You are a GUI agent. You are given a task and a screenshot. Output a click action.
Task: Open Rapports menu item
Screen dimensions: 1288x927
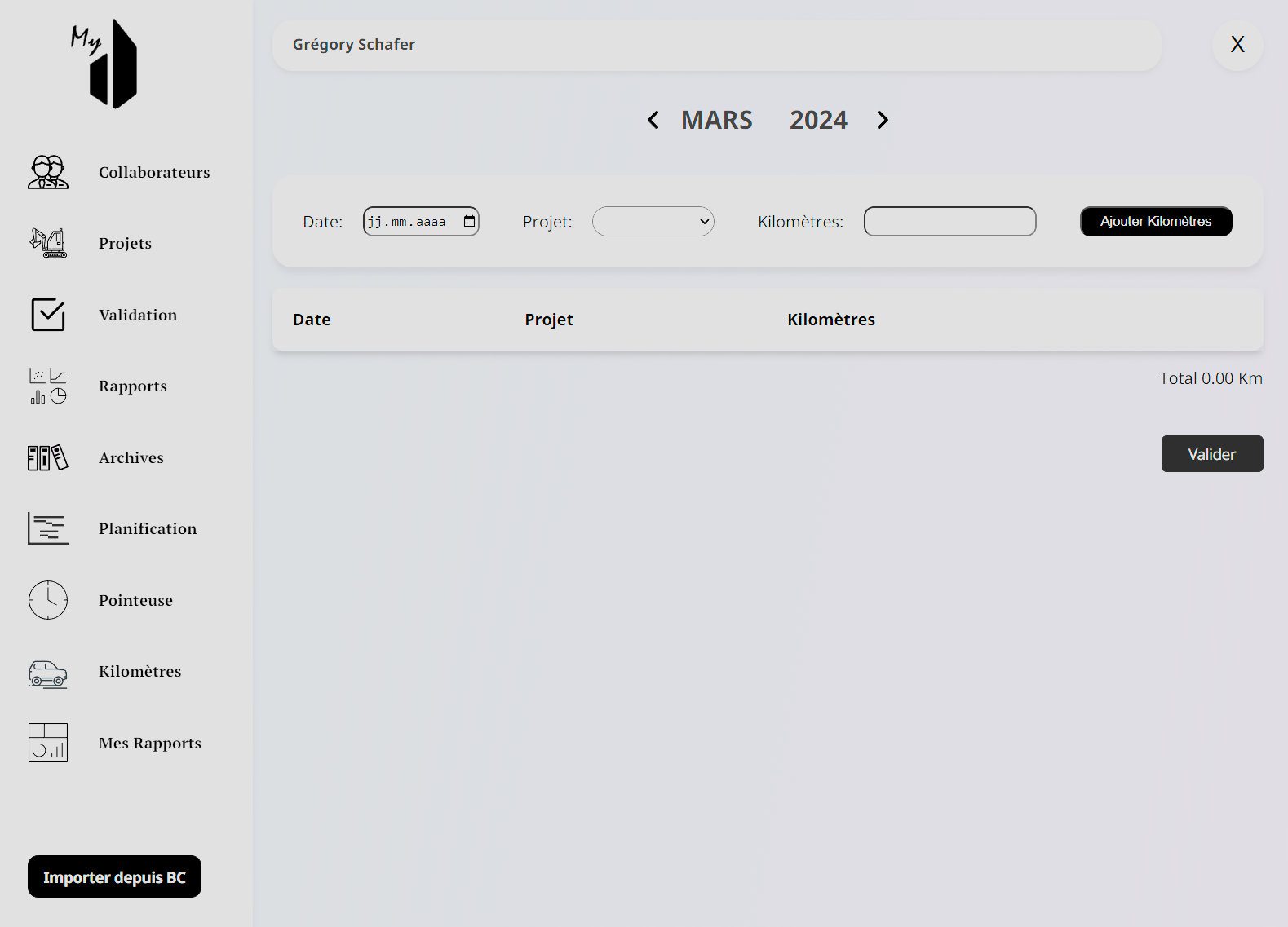coord(133,386)
